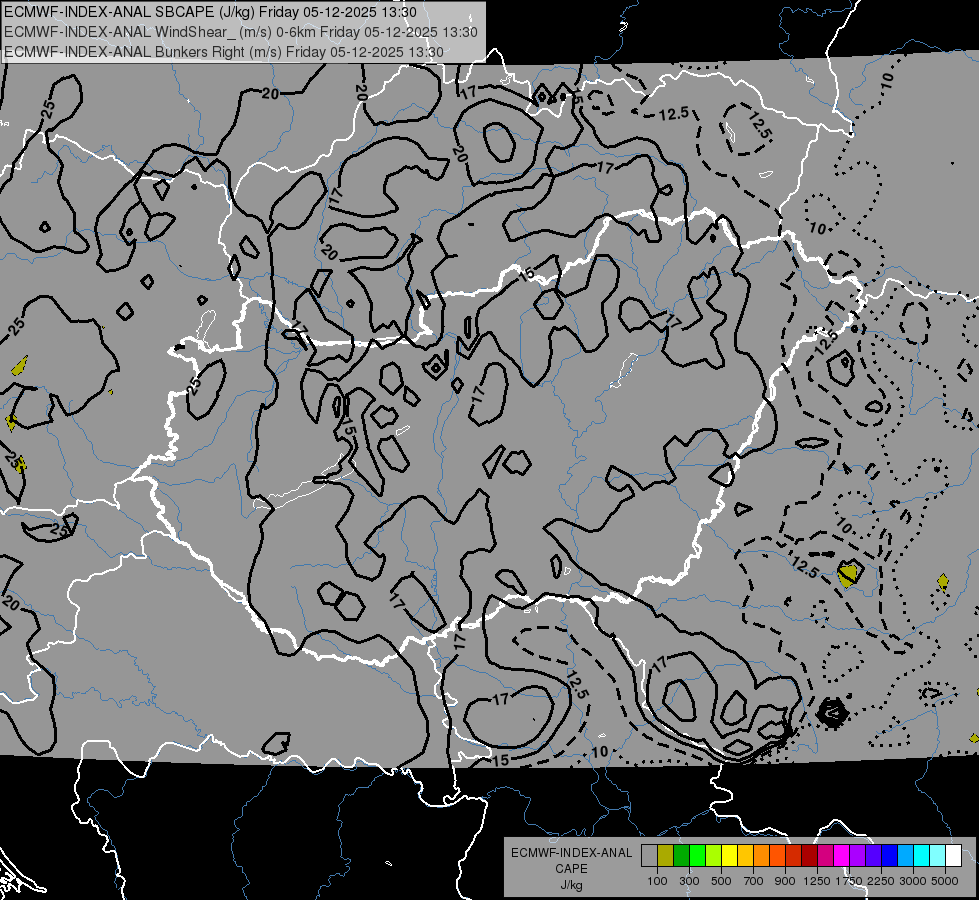Click the J/kg unit label in legend
Image resolution: width=979 pixels, height=900 pixels.
pos(571,885)
